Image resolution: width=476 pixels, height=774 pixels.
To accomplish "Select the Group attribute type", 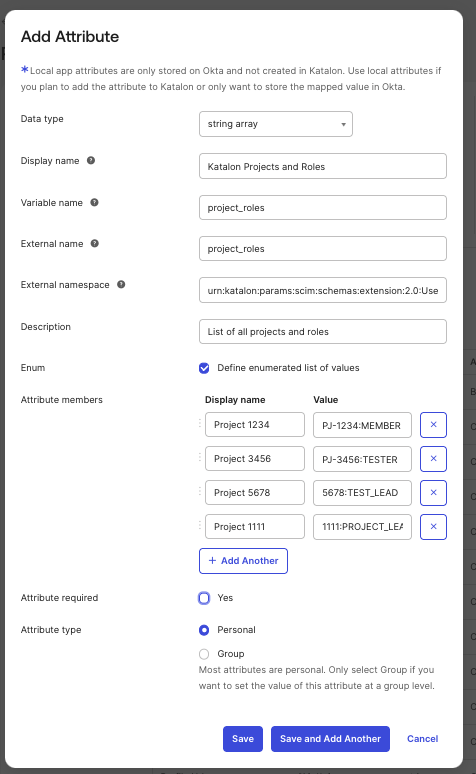I will (204, 654).
